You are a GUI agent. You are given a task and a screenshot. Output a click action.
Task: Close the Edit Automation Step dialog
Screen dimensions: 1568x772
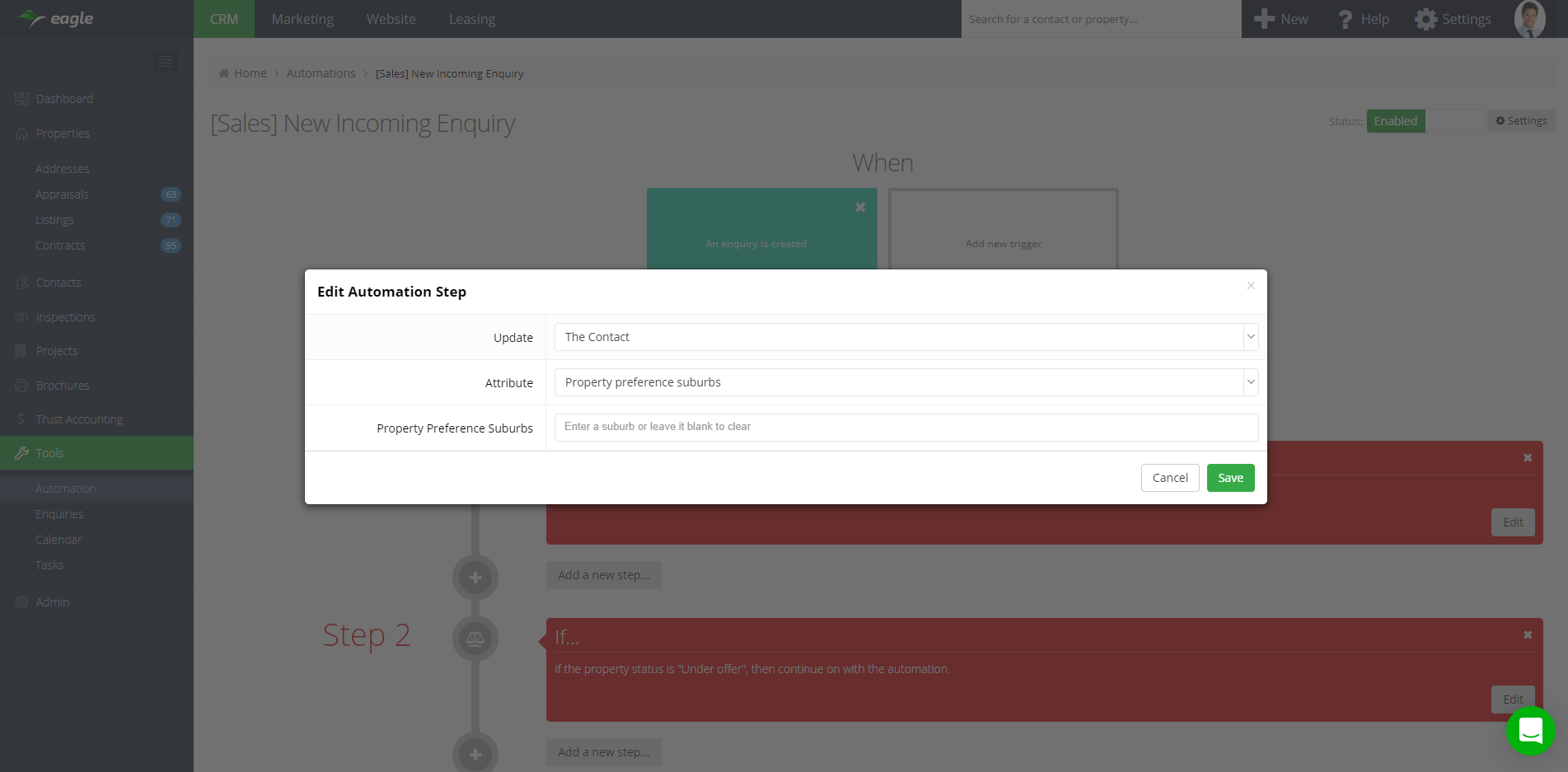[1250, 286]
